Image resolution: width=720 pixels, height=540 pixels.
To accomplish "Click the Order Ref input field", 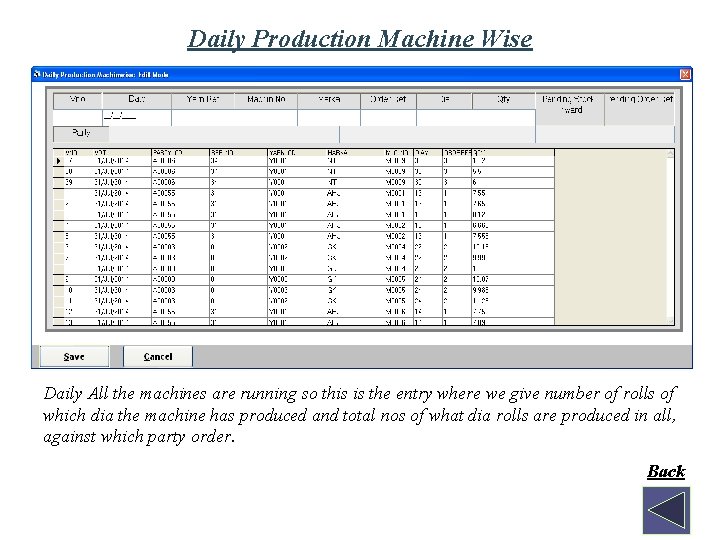I will [x=388, y=118].
